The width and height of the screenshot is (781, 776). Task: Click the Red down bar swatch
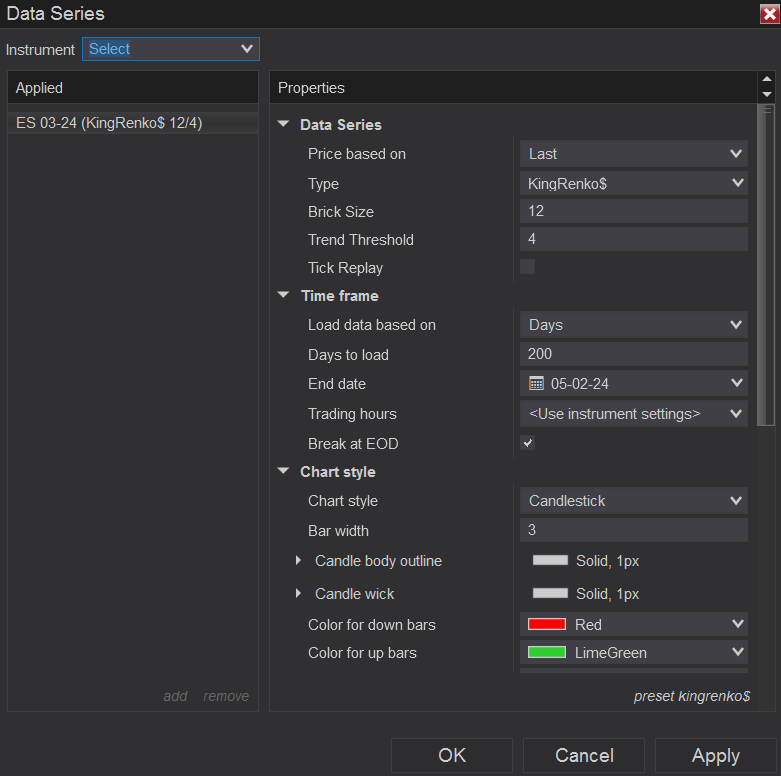(x=546, y=624)
